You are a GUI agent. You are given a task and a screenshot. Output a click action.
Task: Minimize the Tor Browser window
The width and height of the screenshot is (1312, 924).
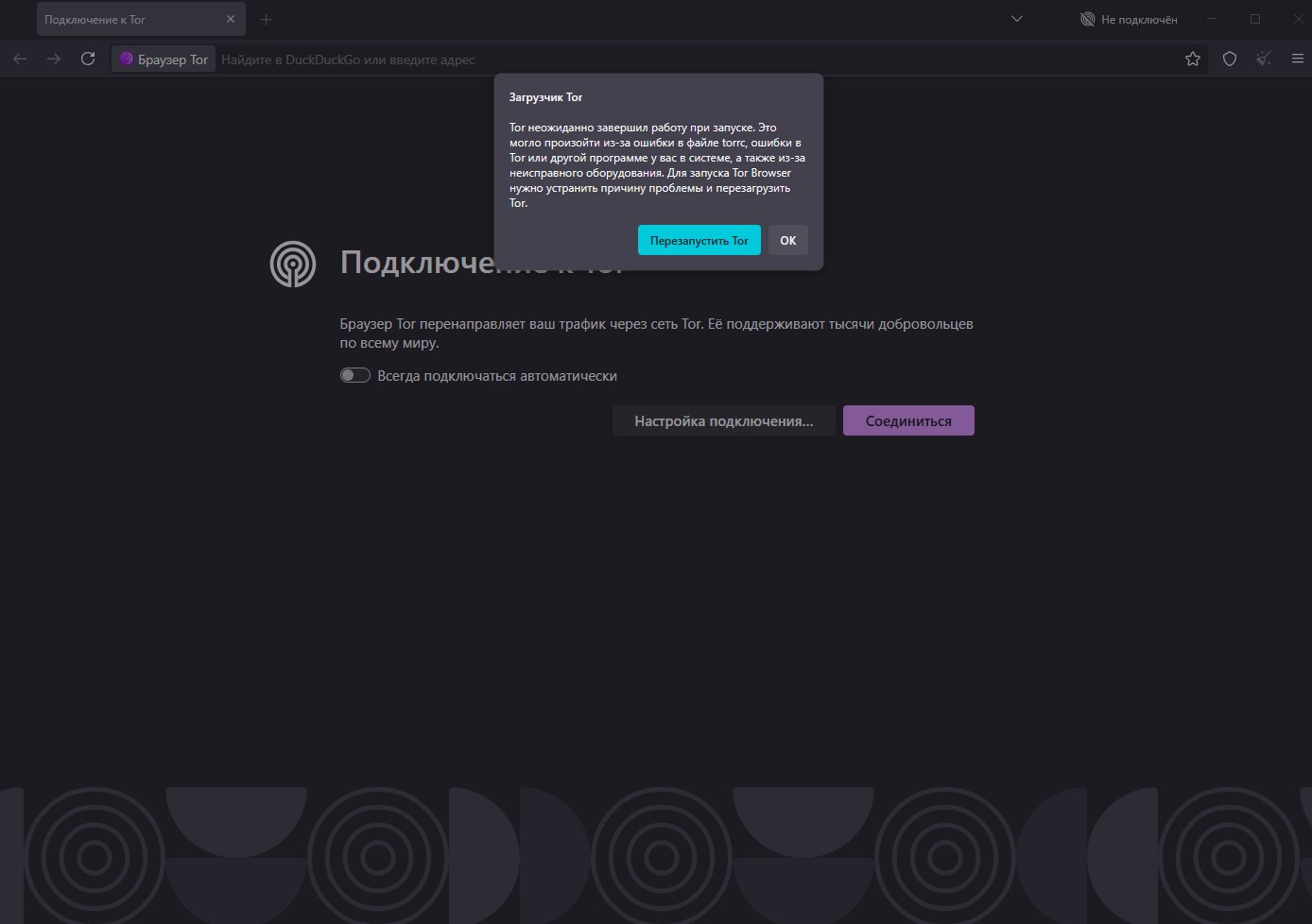pos(1212,19)
